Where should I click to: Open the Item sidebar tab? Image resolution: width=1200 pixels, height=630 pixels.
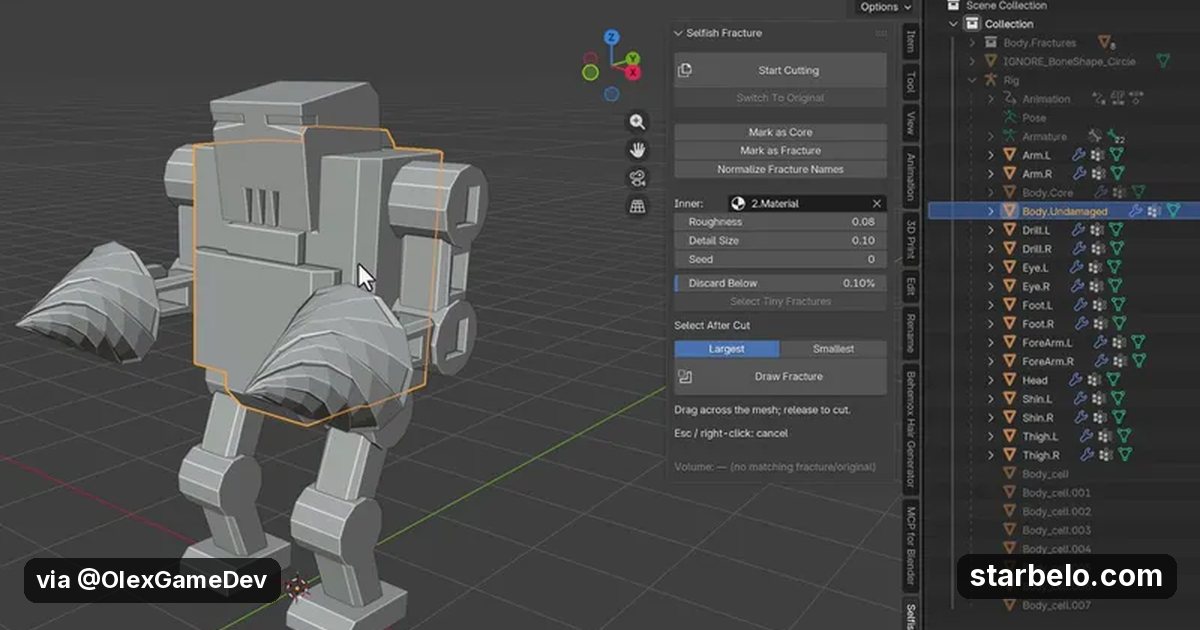[x=910, y=41]
